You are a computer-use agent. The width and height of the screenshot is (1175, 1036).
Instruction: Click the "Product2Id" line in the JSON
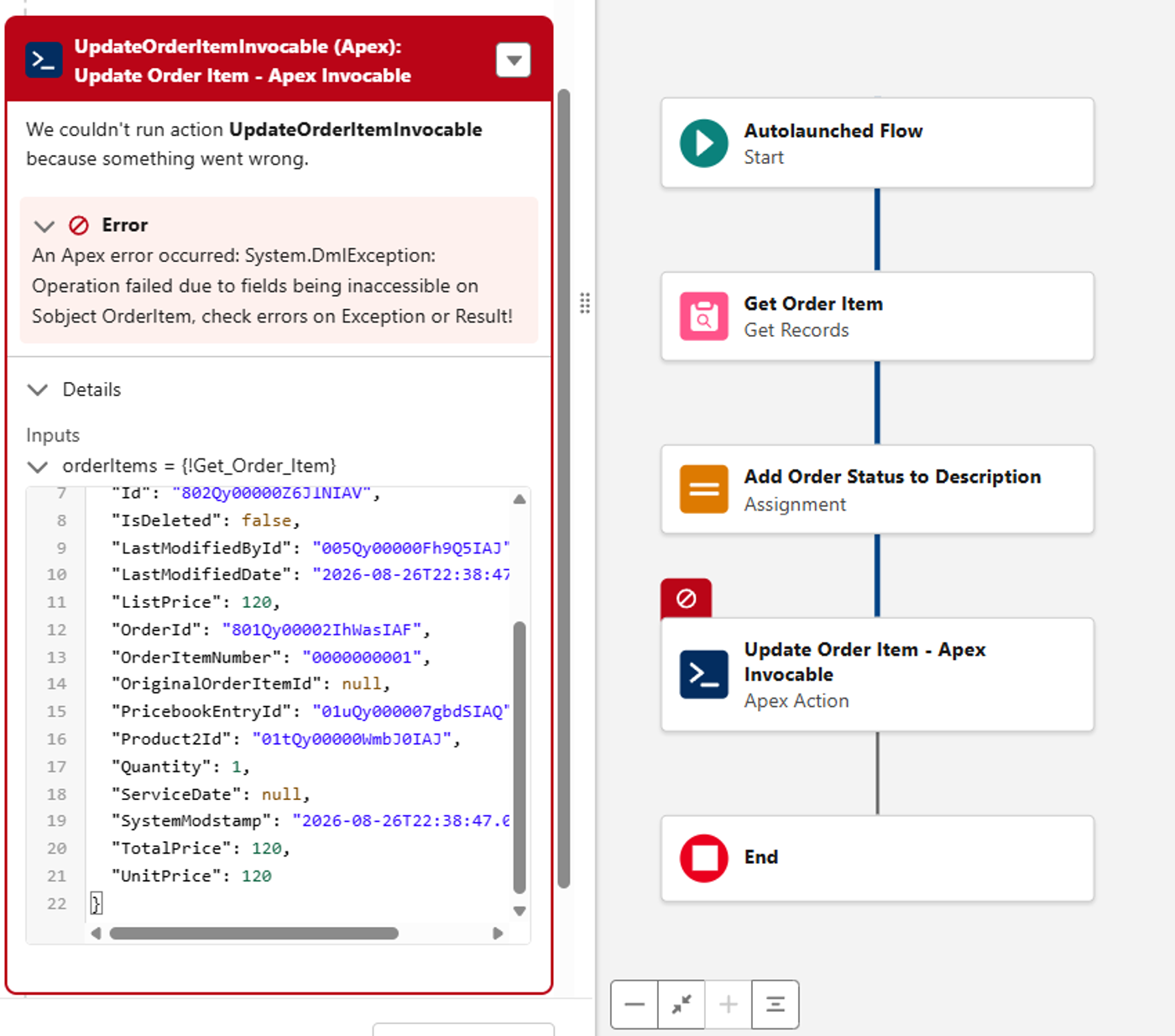pos(286,739)
